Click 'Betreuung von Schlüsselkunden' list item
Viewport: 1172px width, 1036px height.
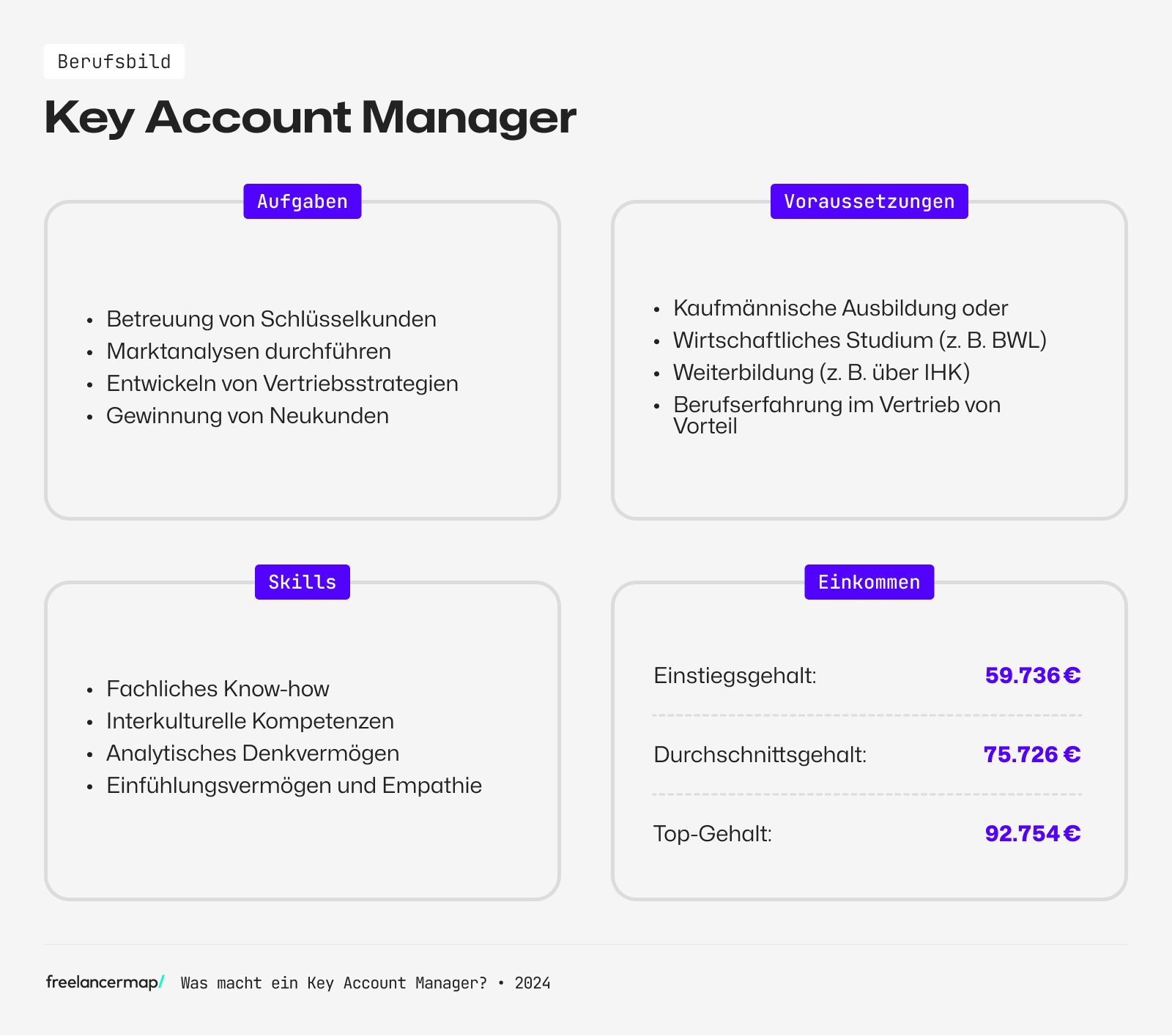coord(271,319)
